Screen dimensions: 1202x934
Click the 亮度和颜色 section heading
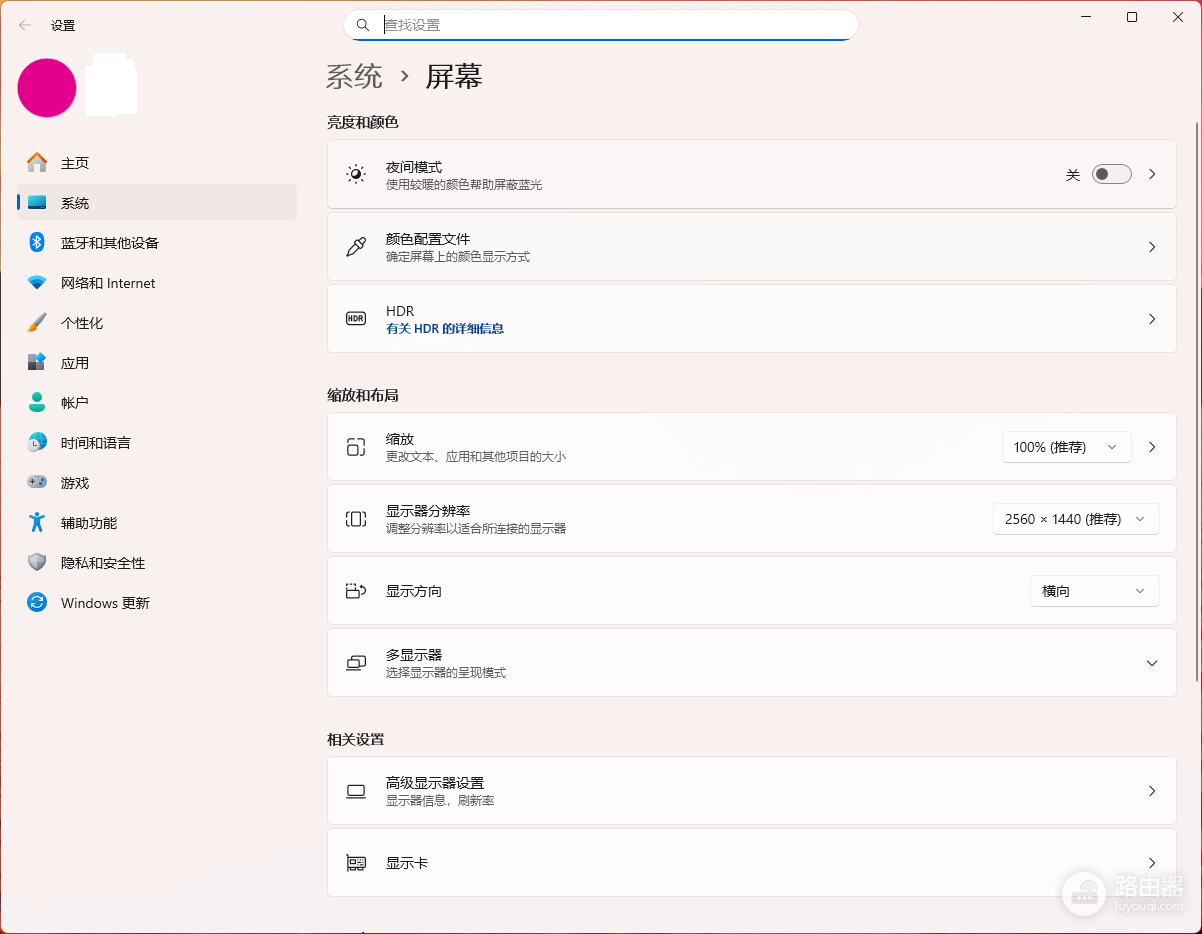[363, 122]
